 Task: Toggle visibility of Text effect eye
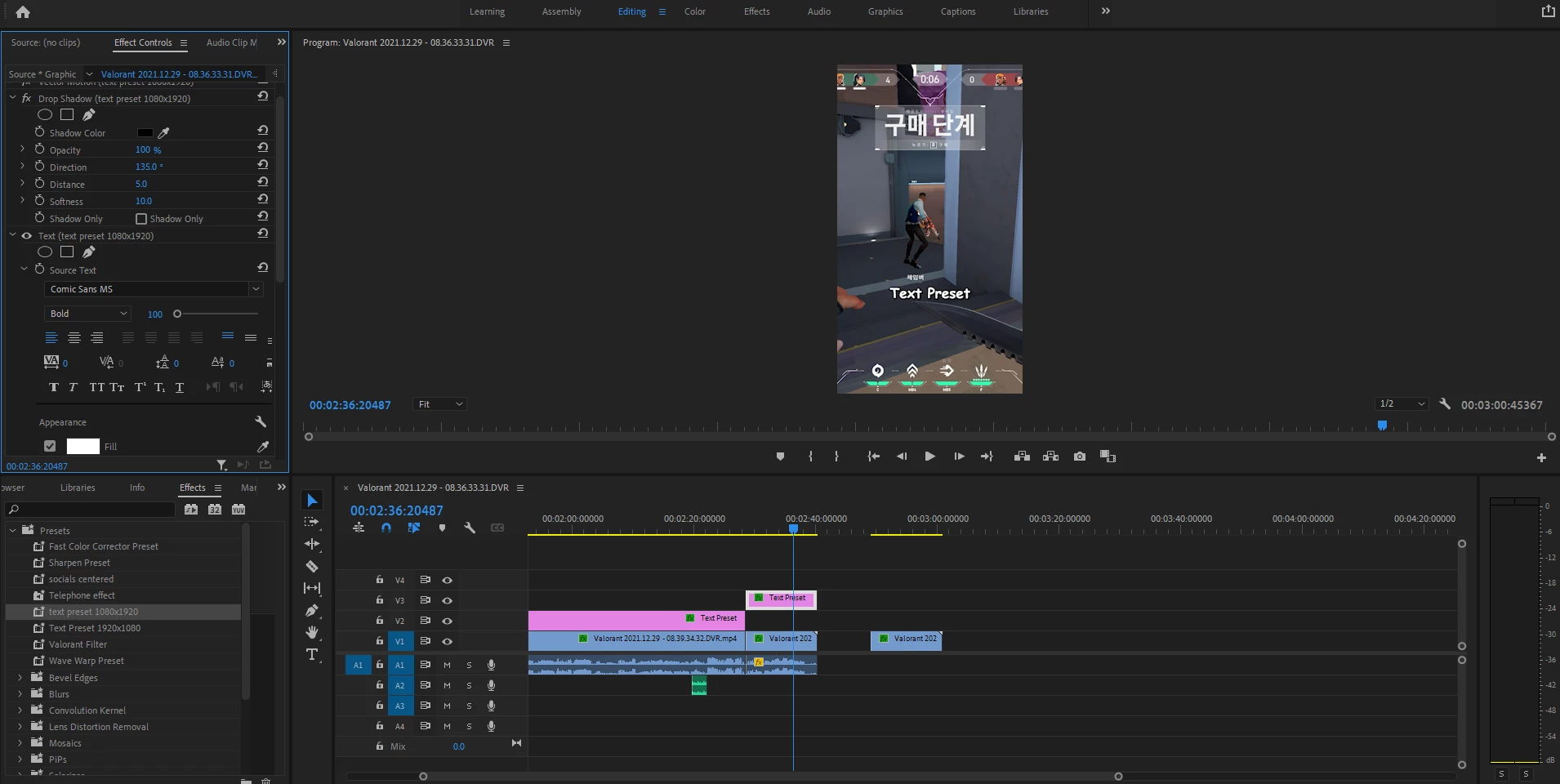[27, 236]
